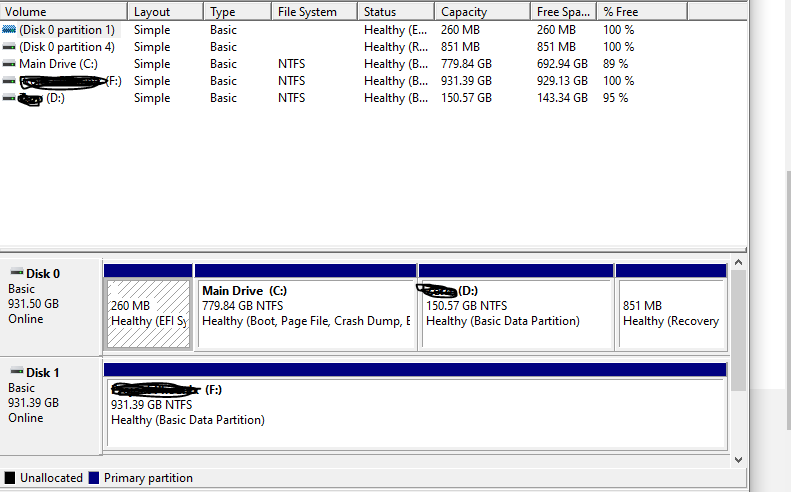791x492 pixels.
Task: Click the D: volume drive icon in list
Action: point(9,98)
